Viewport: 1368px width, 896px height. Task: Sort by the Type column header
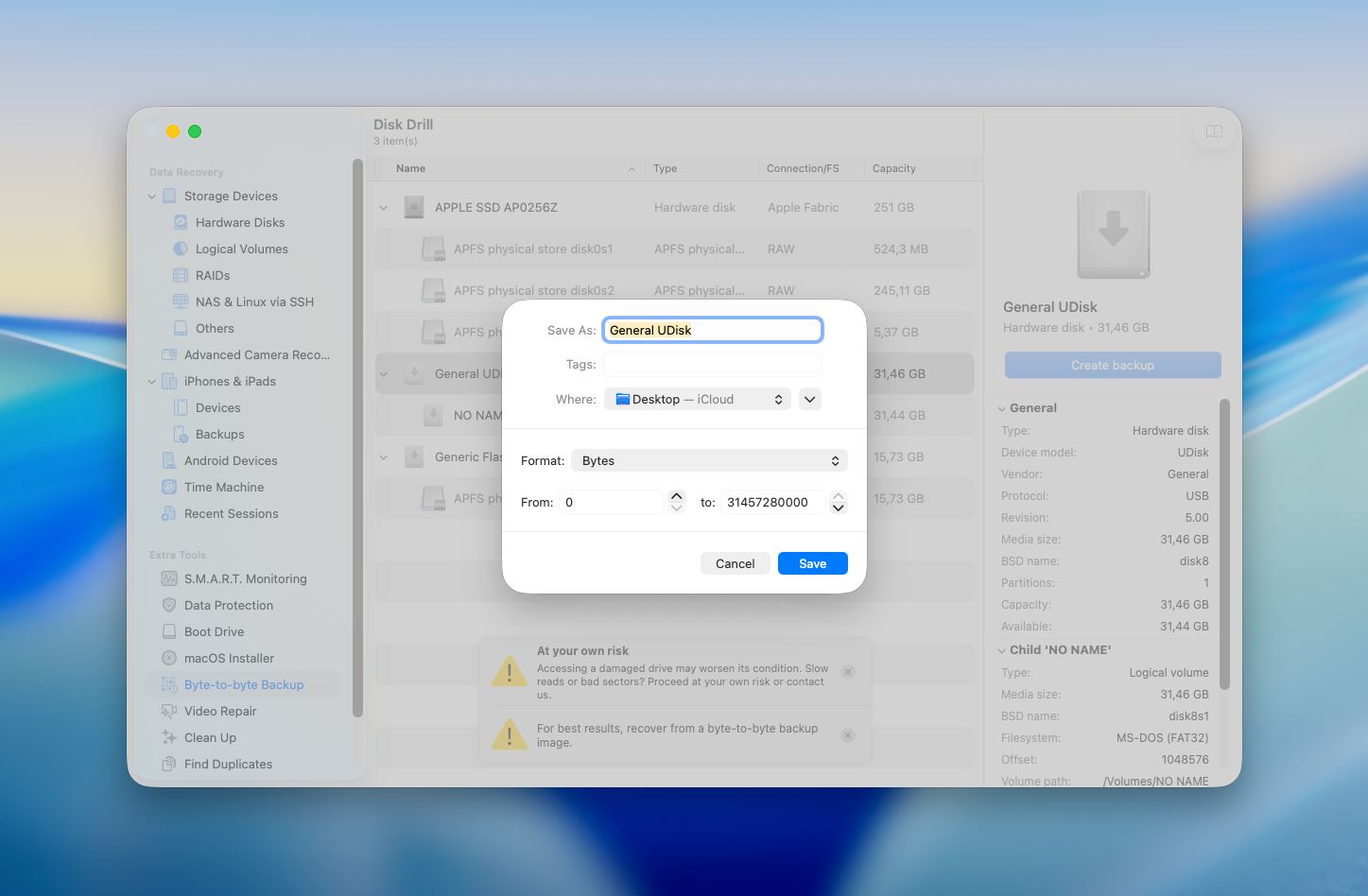pyautogui.click(x=701, y=168)
